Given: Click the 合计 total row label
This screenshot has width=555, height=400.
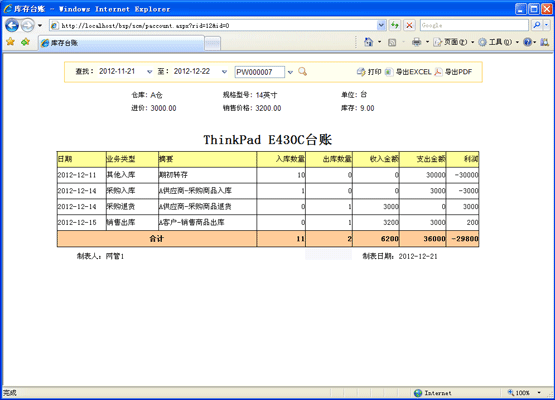Looking at the screenshot, I should tap(157, 239).
